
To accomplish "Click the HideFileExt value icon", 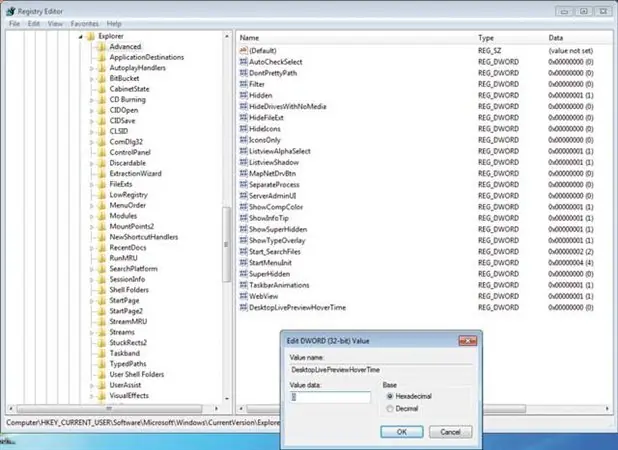I will [x=244, y=117].
